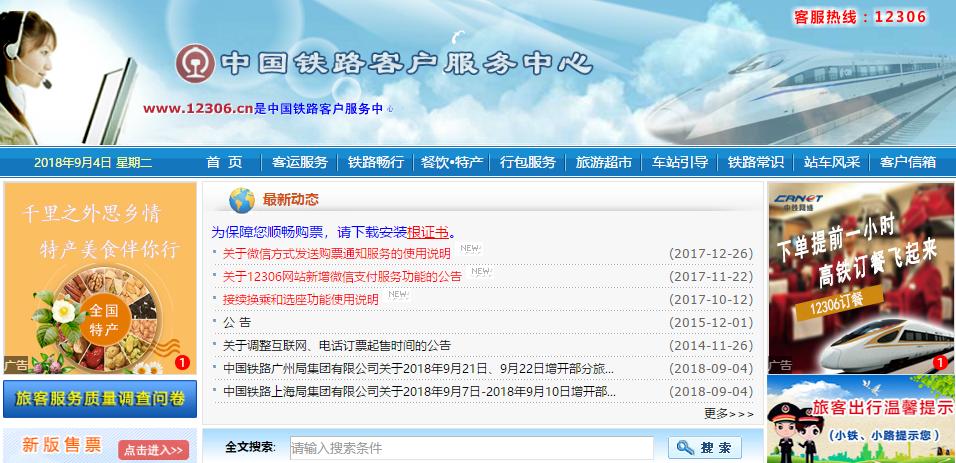Click the 最新动态 heading
The width and height of the screenshot is (956, 463).
tap(291, 199)
